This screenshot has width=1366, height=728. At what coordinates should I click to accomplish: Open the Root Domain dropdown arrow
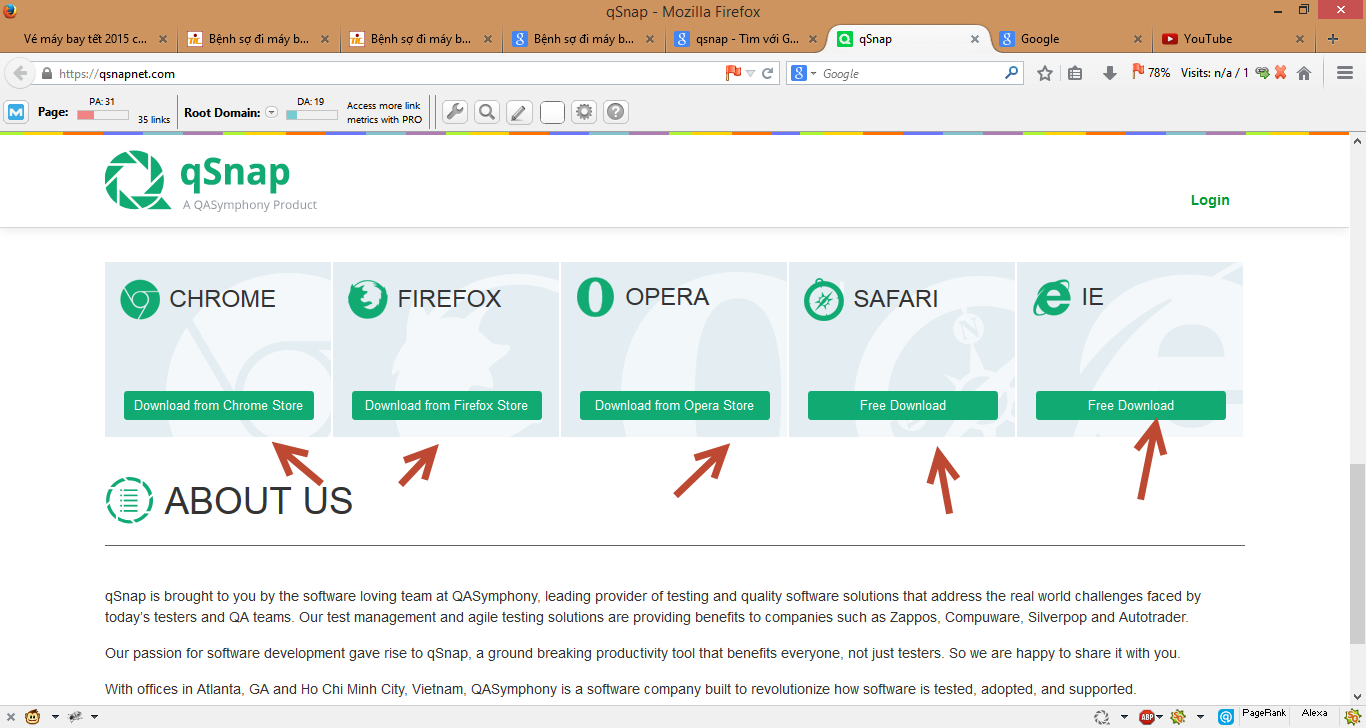click(271, 113)
